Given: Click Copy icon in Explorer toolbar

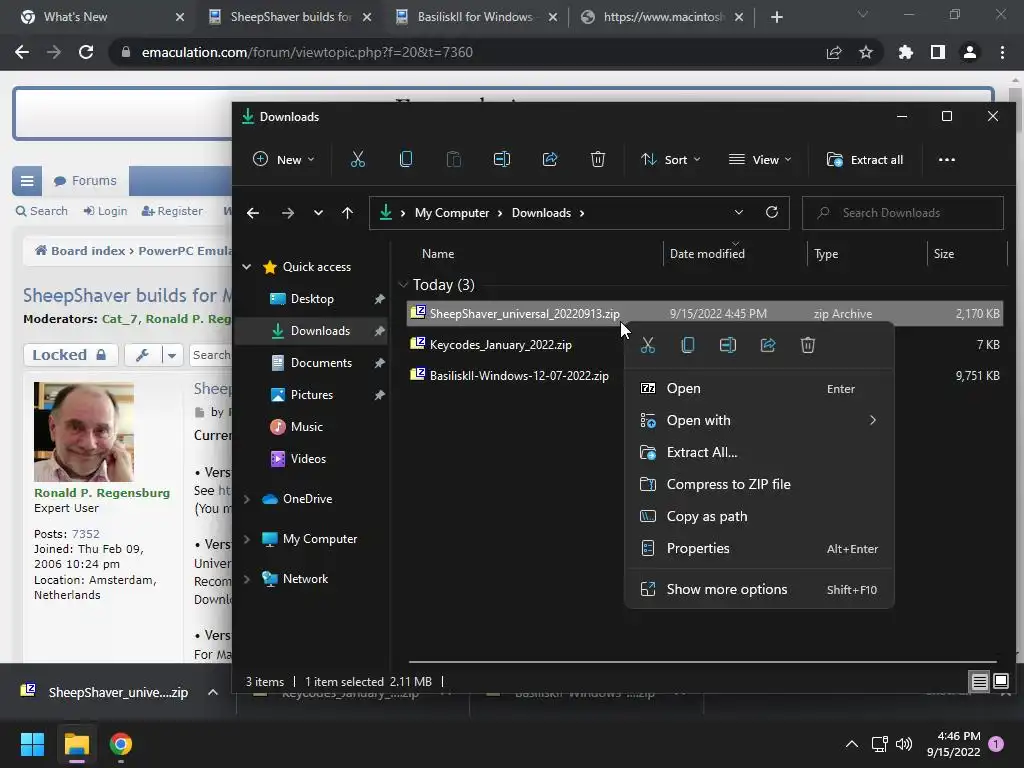Looking at the screenshot, I should pyautogui.click(x=406, y=159).
